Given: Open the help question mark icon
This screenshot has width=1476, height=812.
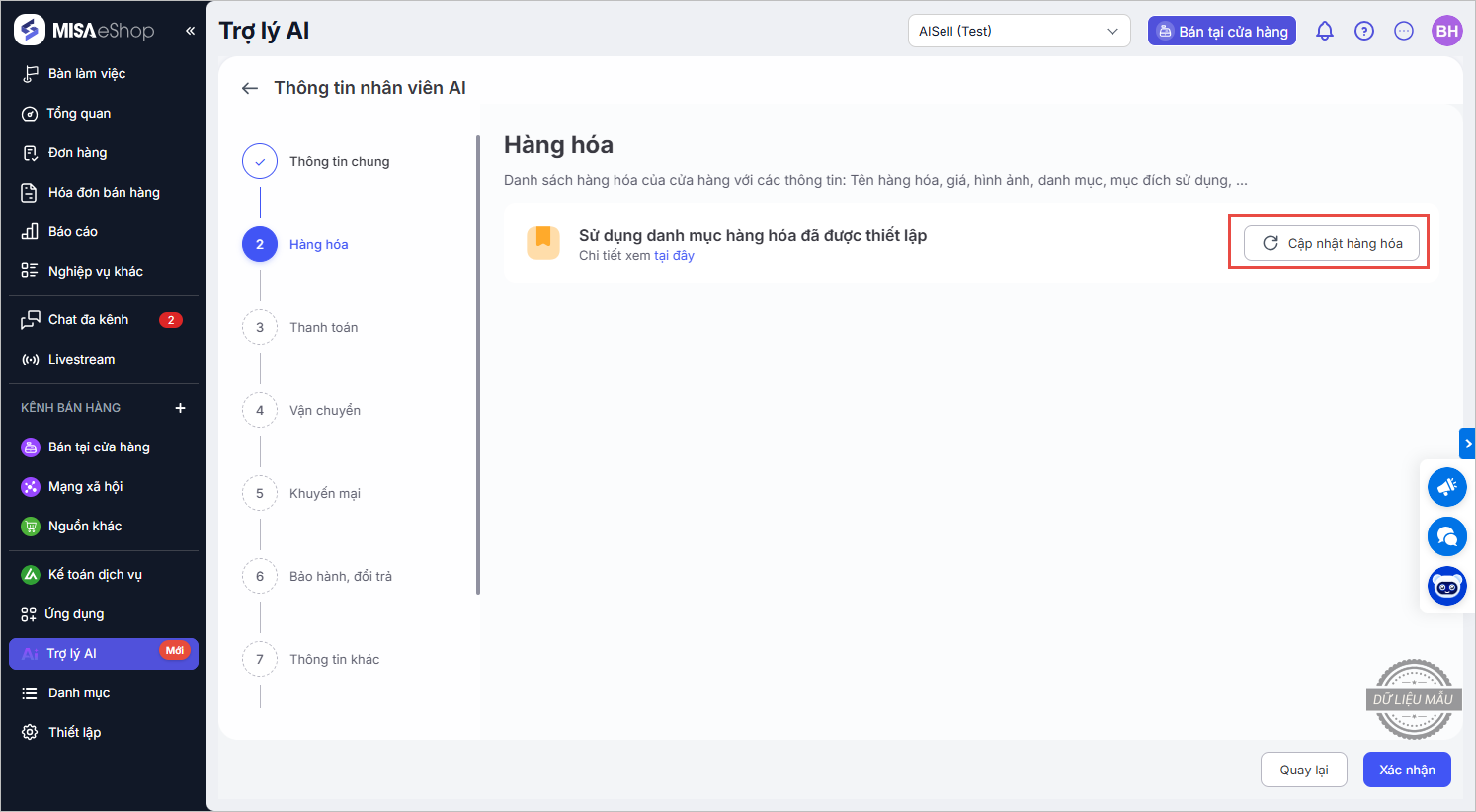Looking at the screenshot, I should tap(1364, 31).
